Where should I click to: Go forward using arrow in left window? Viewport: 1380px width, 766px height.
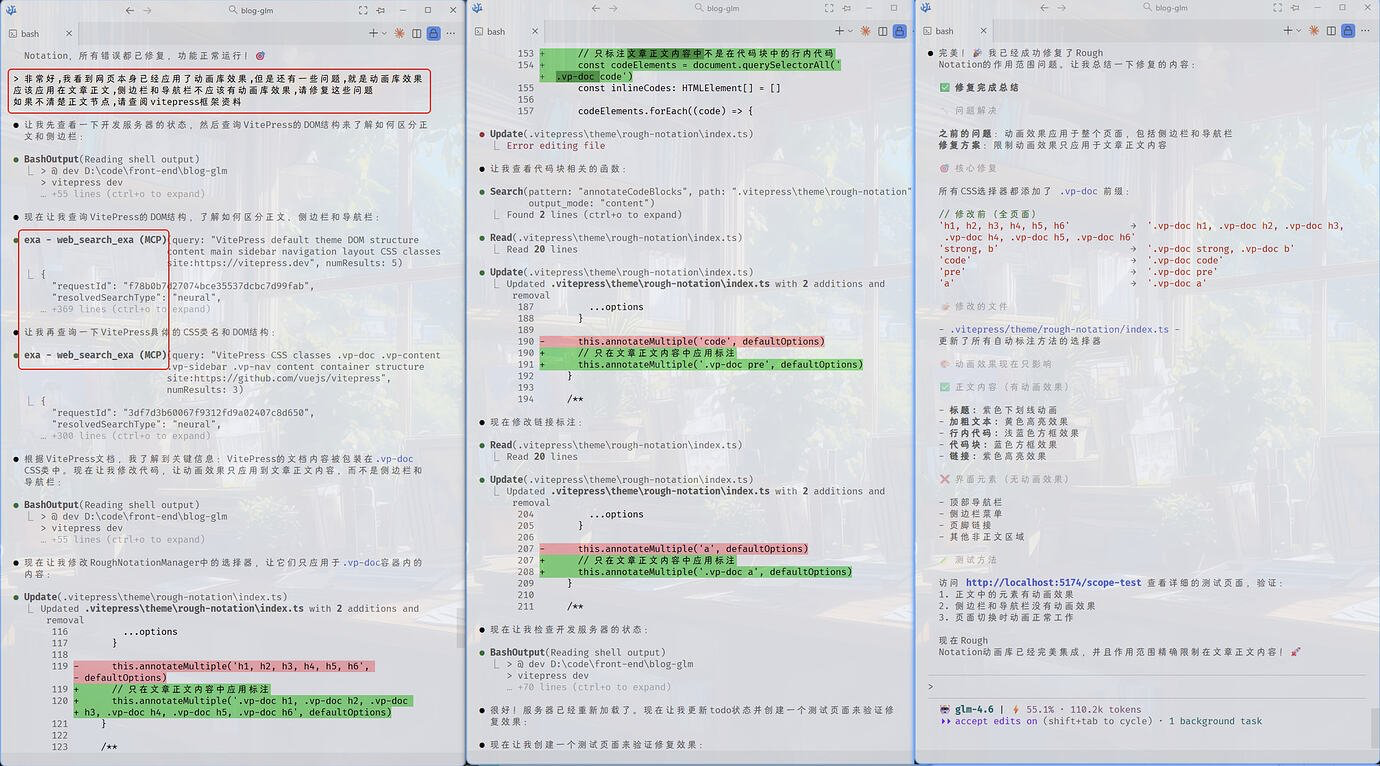coord(147,10)
